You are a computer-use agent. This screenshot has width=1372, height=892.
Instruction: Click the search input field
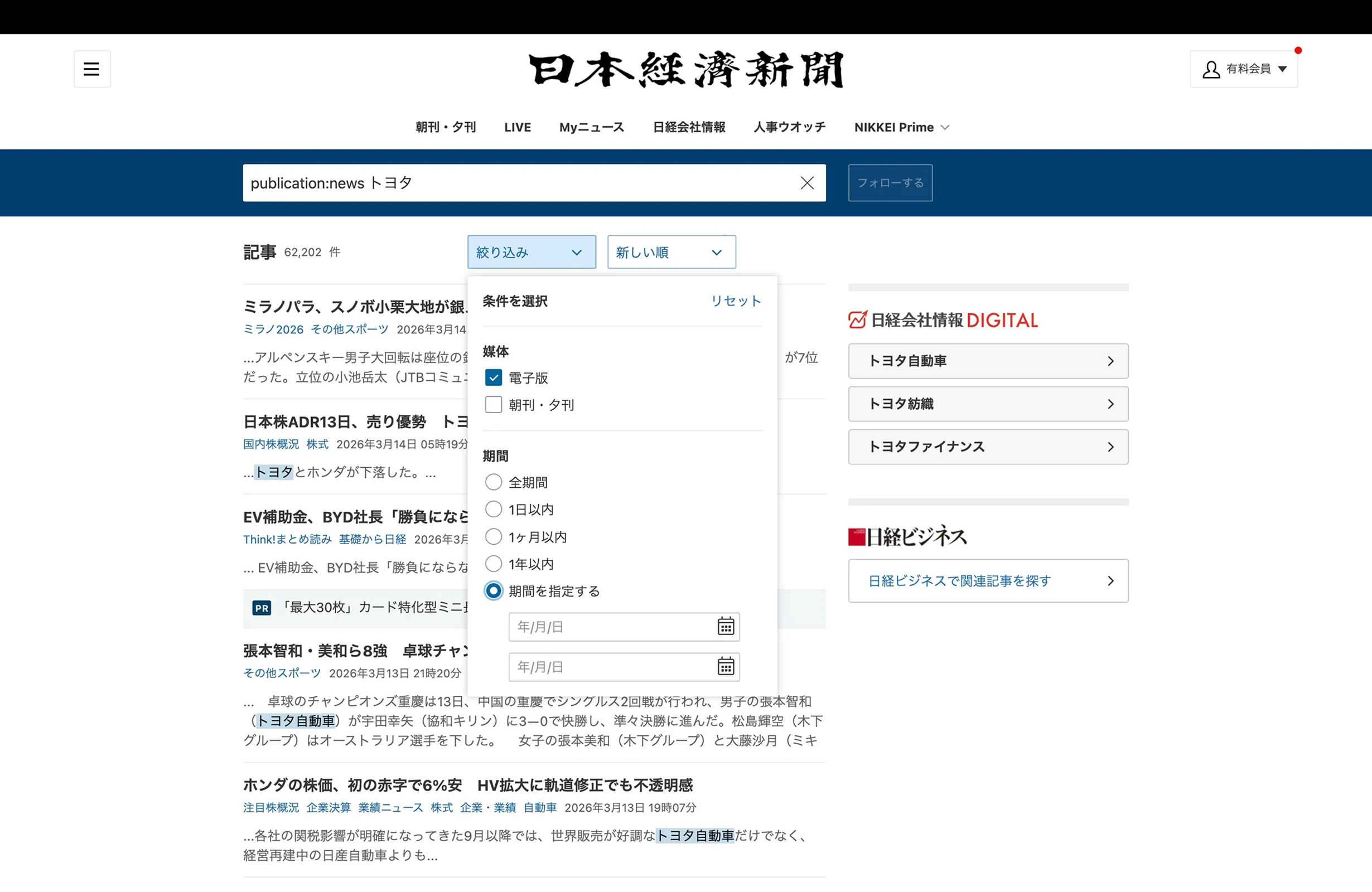click(534, 183)
